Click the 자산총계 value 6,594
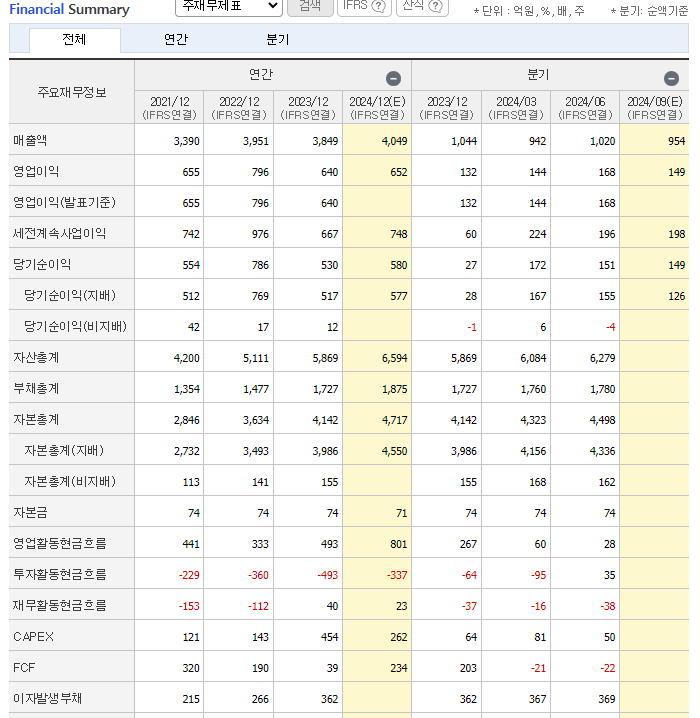The width and height of the screenshot is (700, 718). click(x=394, y=358)
